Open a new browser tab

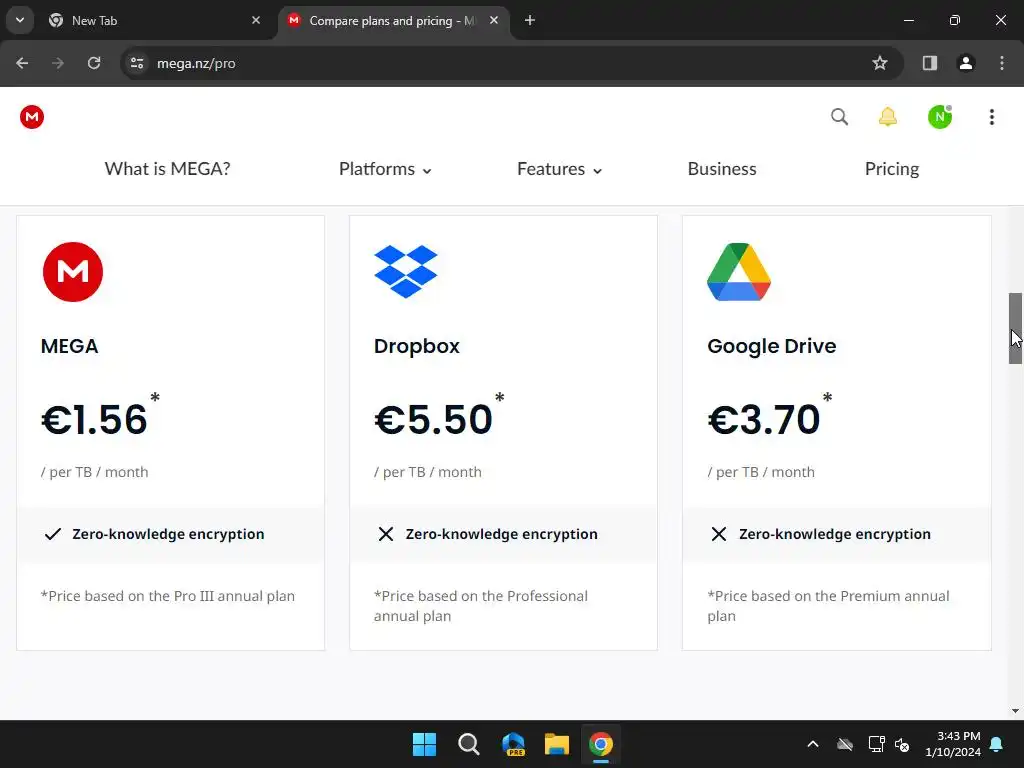(x=530, y=20)
